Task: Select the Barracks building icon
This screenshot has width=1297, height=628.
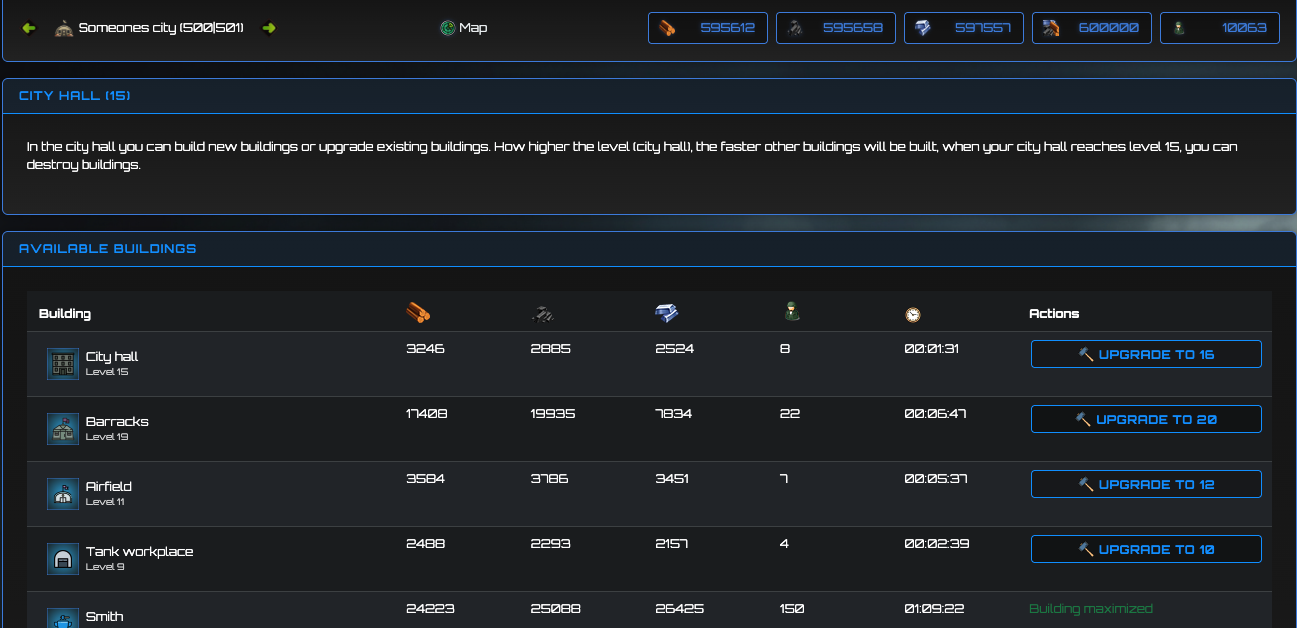Action: tap(62, 428)
